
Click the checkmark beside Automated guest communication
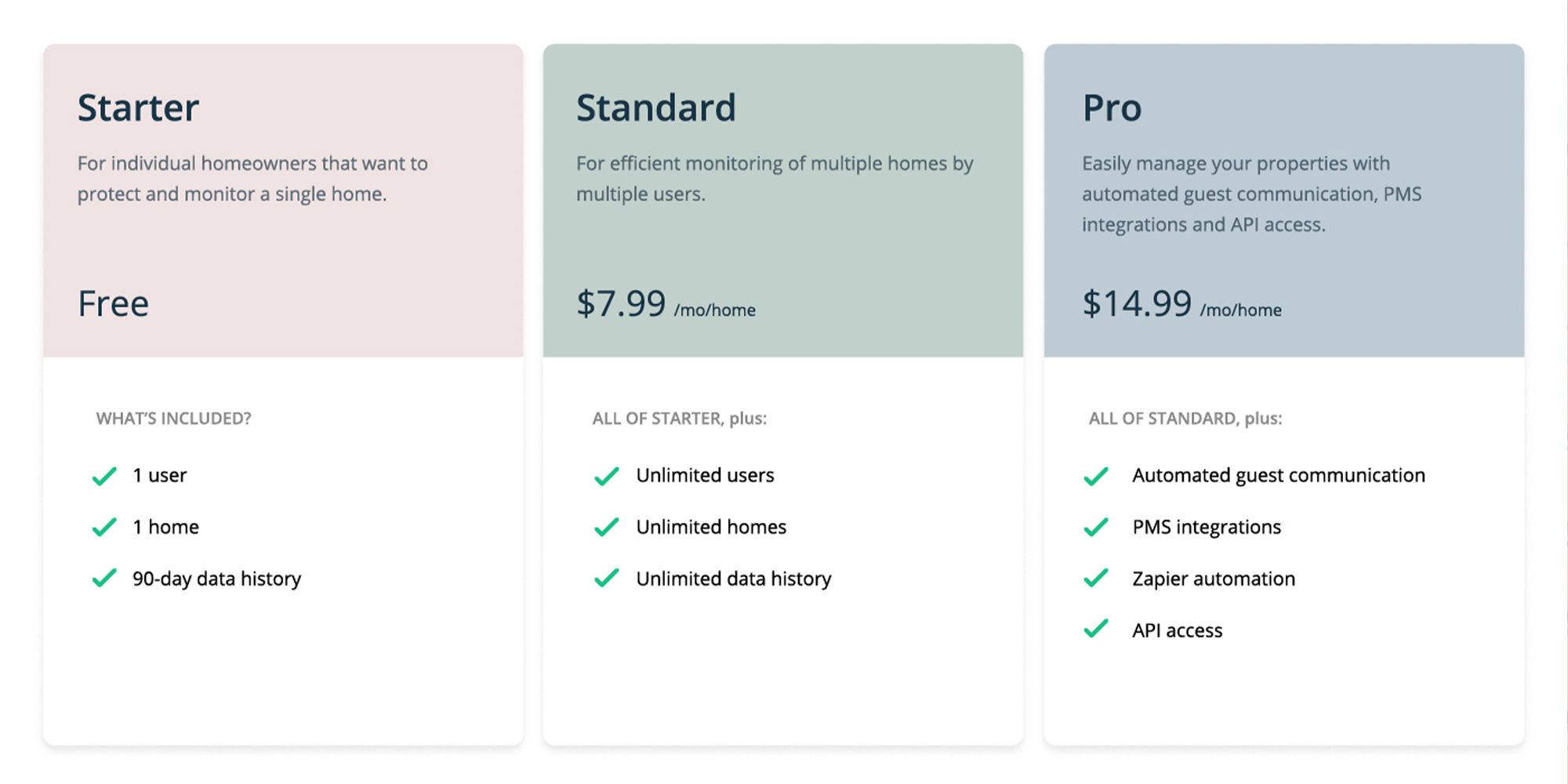tap(1095, 476)
